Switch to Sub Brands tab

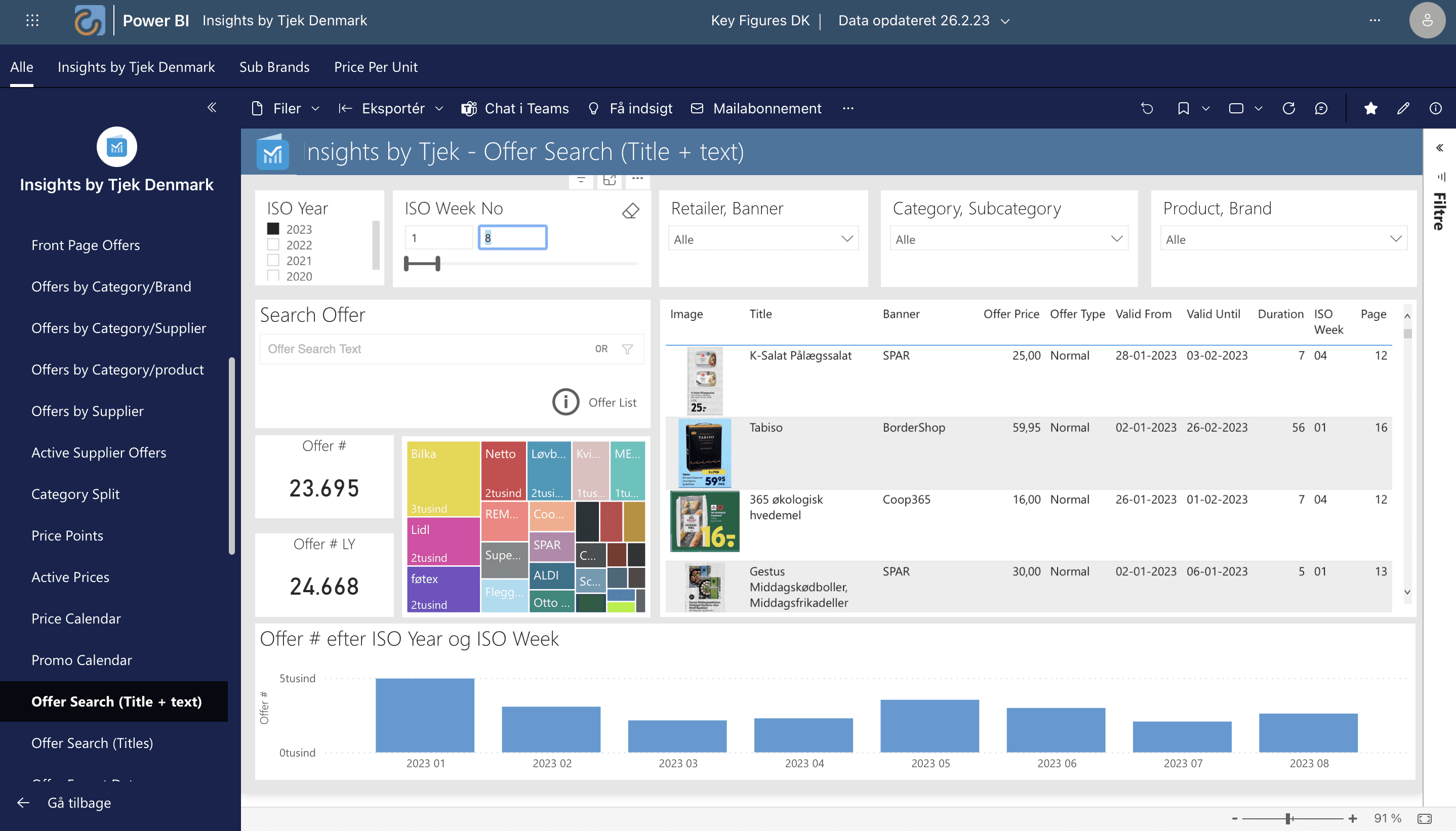click(274, 67)
